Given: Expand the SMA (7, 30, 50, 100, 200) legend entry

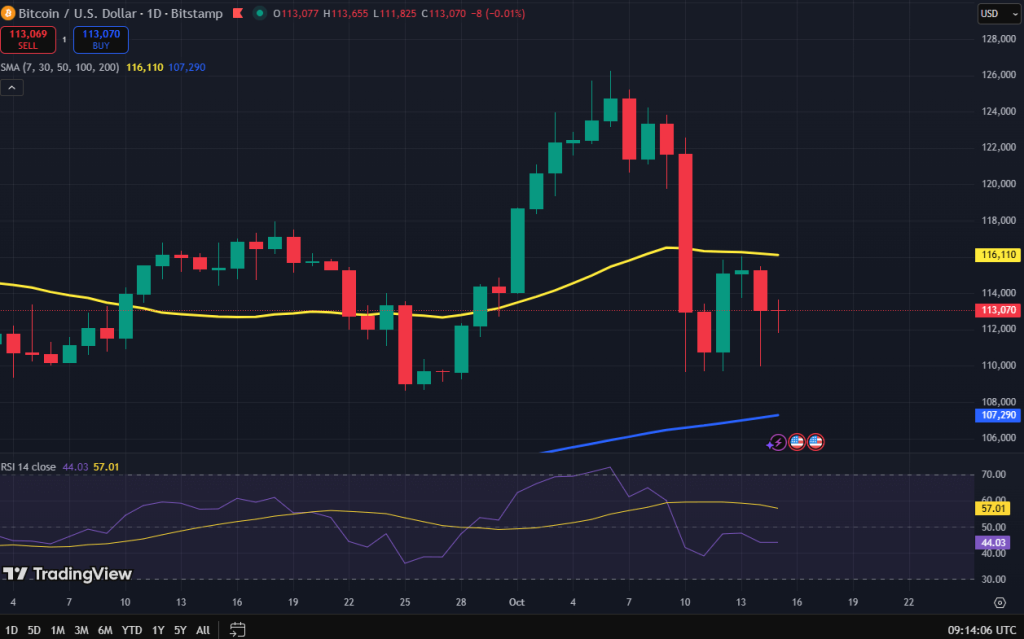Looking at the screenshot, I should [60, 68].
